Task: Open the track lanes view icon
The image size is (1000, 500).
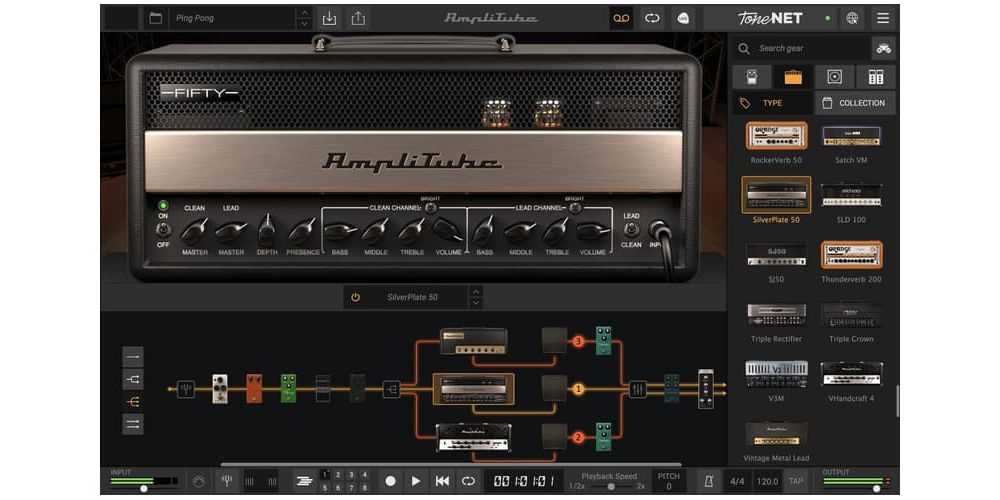Action: click(304, 481)
